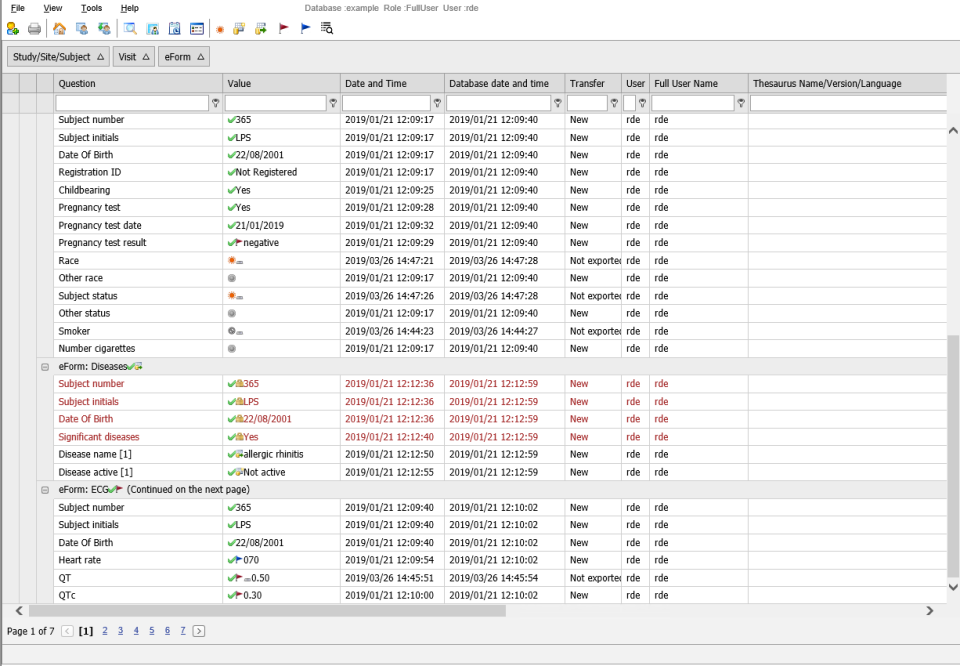The height and width of the screenshot is (666, 960).
Task: Open the Tools menu
Action: [x=91, y=8]
